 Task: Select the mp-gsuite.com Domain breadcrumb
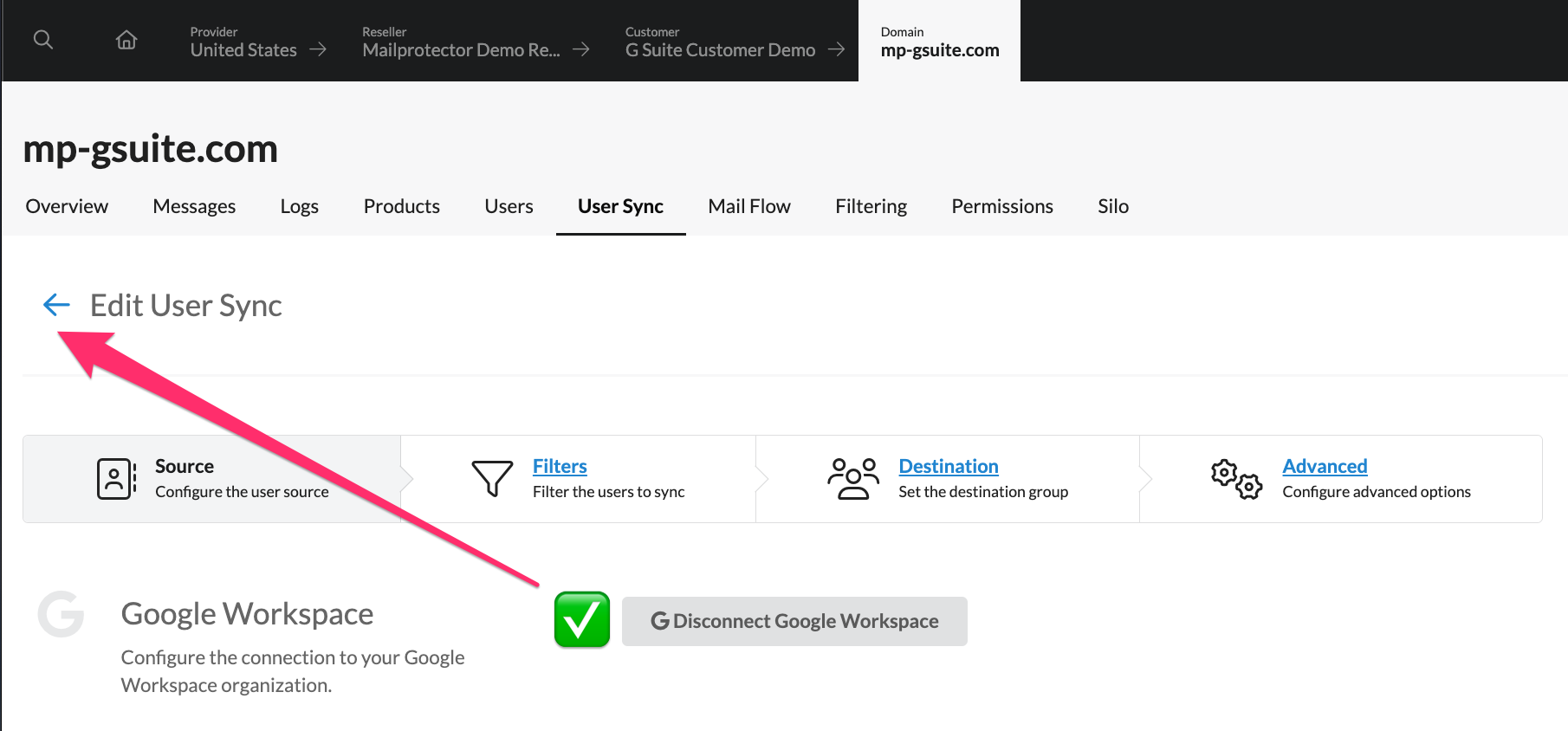point(939,42)
